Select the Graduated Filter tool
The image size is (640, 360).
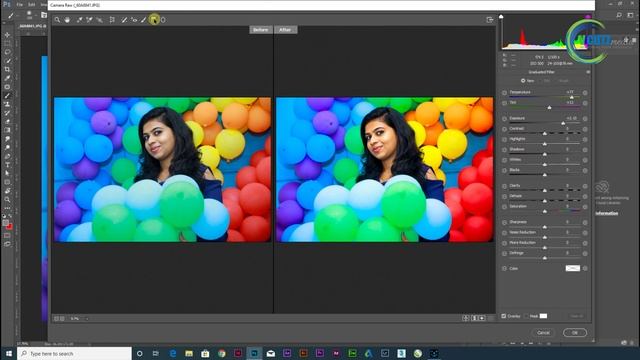[x=154, y=20]
